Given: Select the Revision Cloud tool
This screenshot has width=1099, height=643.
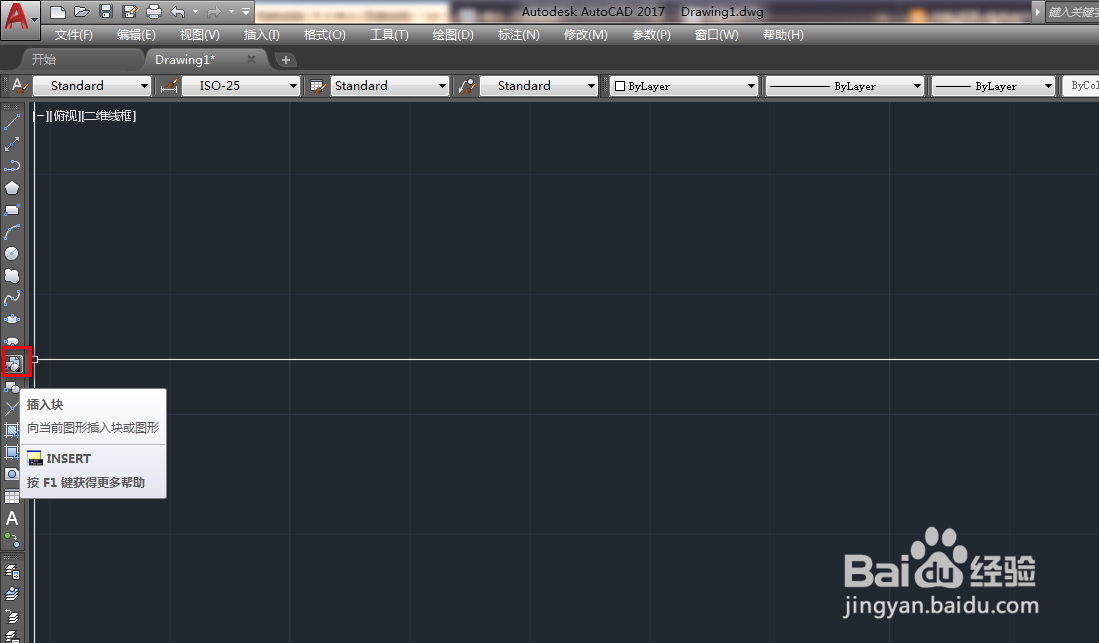Looking at the screenshot, I should tap(12, 276).
